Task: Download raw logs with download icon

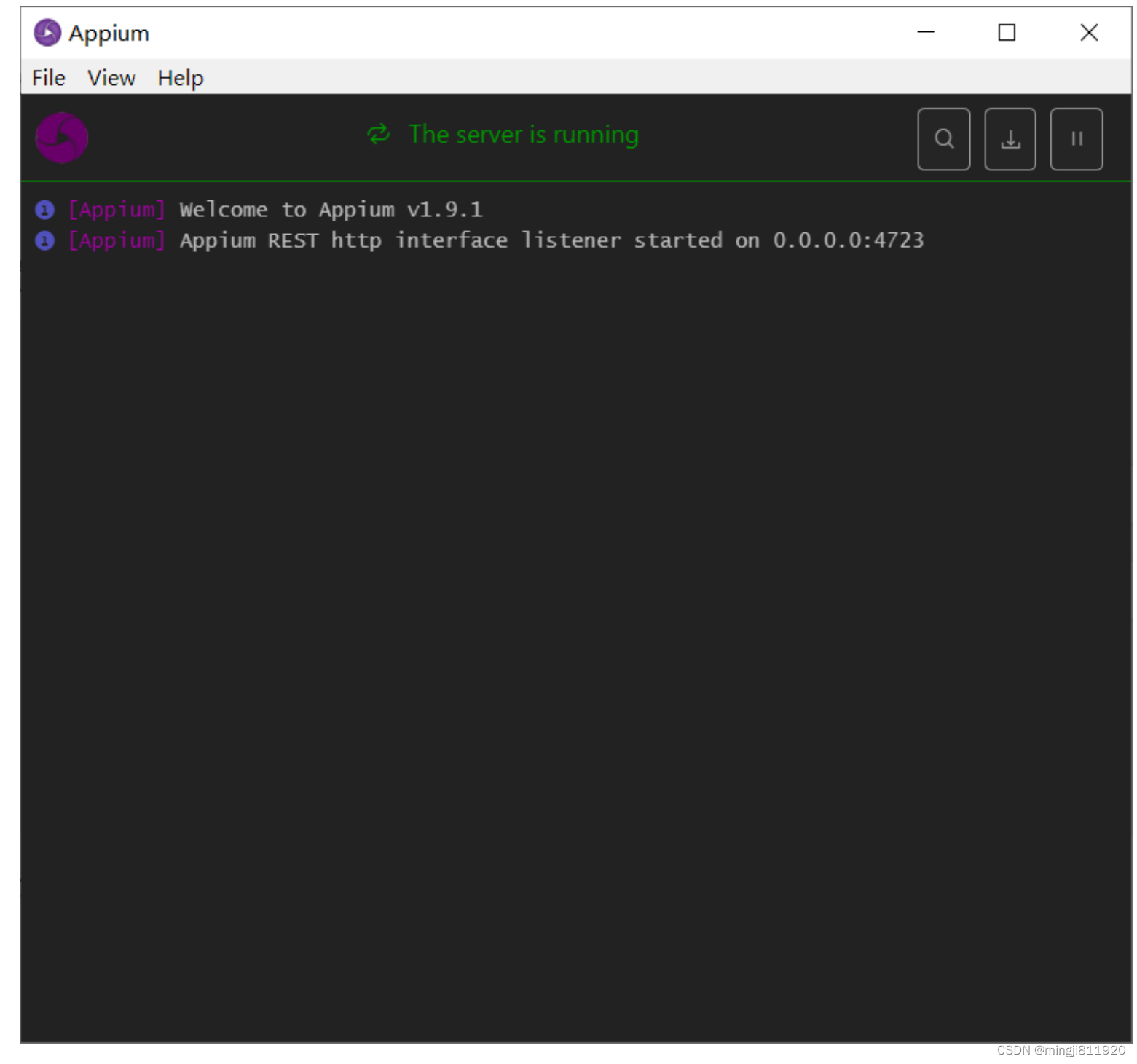Action: coord(1010,138)
